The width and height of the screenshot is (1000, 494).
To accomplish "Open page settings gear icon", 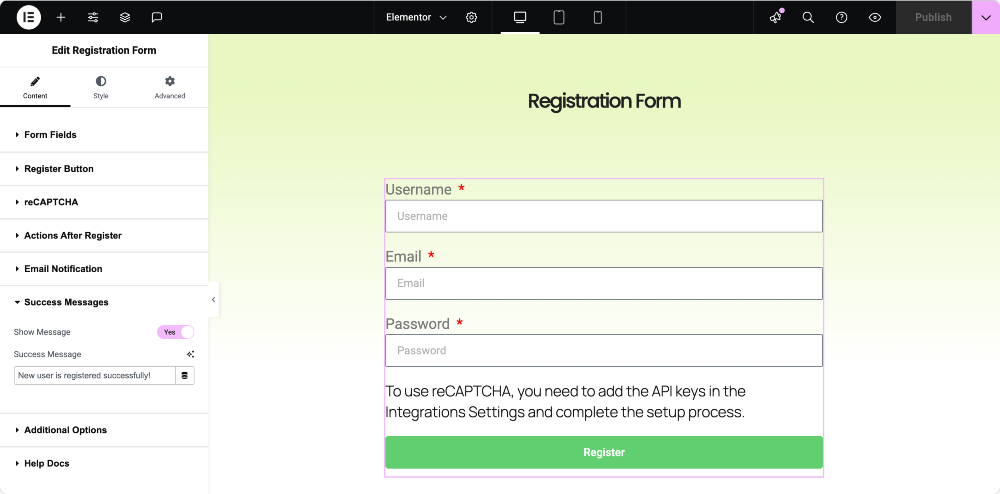I will [471, 18].
